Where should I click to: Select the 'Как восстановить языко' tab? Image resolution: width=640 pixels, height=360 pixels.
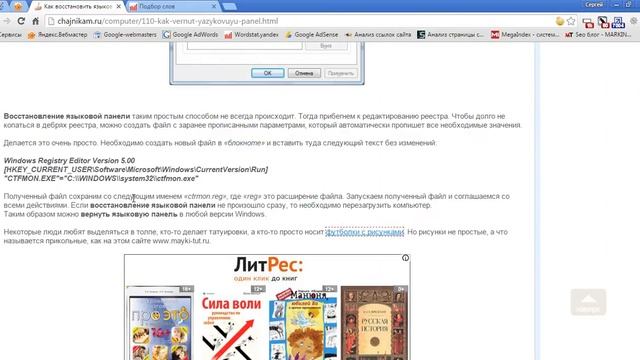pyautogui.click(x=77, y=7)
